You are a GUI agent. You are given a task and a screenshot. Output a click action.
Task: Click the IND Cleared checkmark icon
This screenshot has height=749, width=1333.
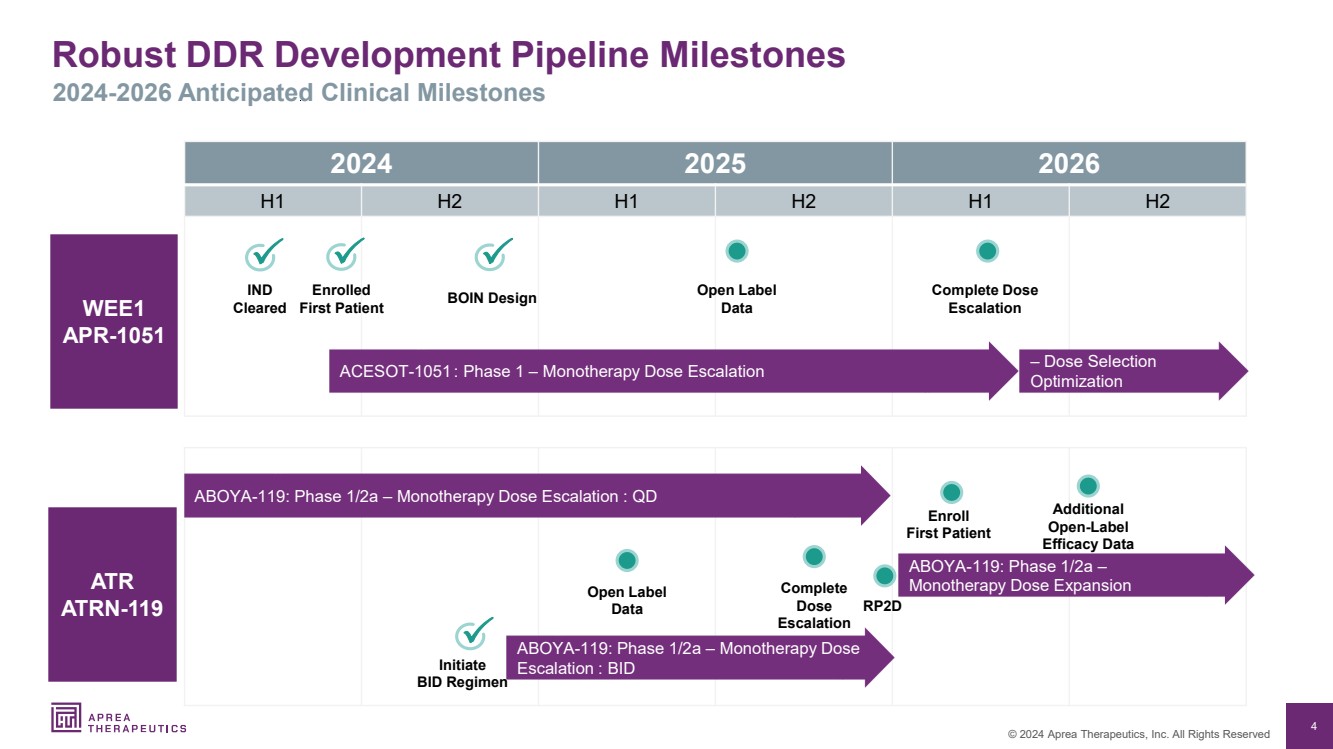coord(264,254)
